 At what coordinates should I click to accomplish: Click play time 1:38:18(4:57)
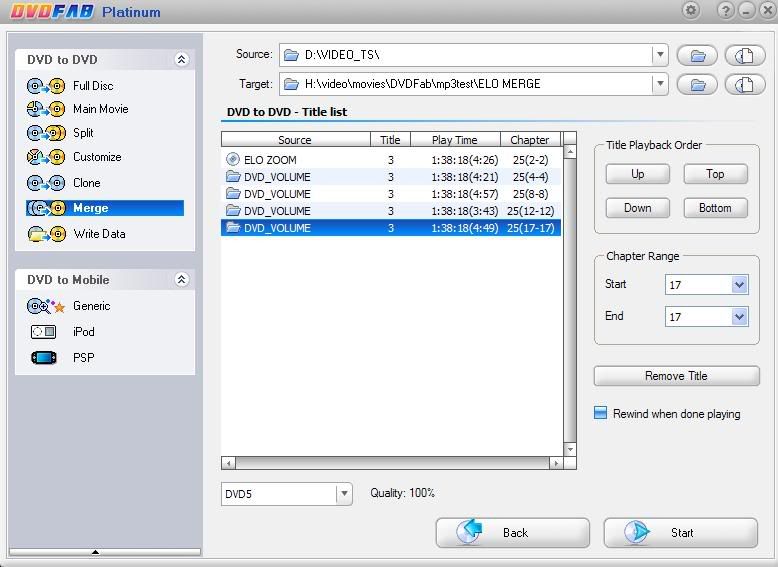[x=464, y=194]
